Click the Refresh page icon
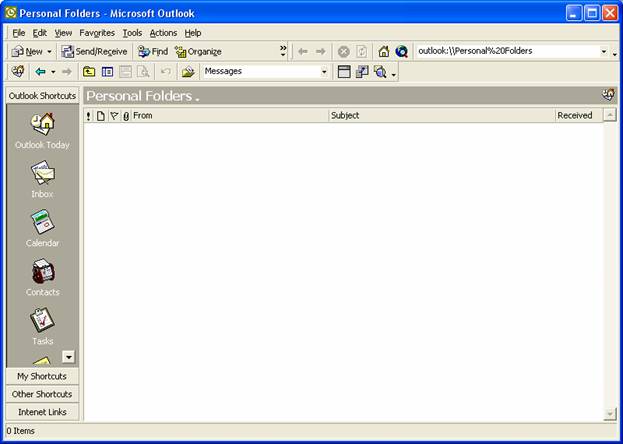 point(362,52)
